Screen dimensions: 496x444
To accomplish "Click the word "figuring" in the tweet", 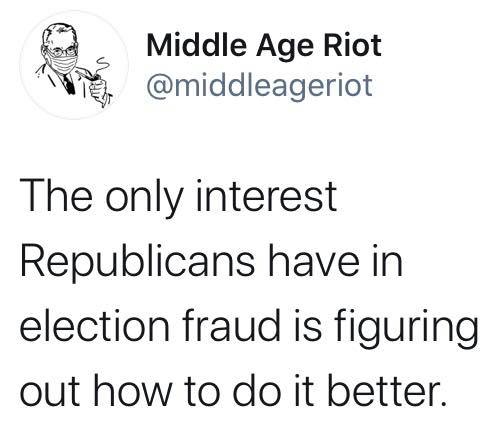I will point(406,329).
